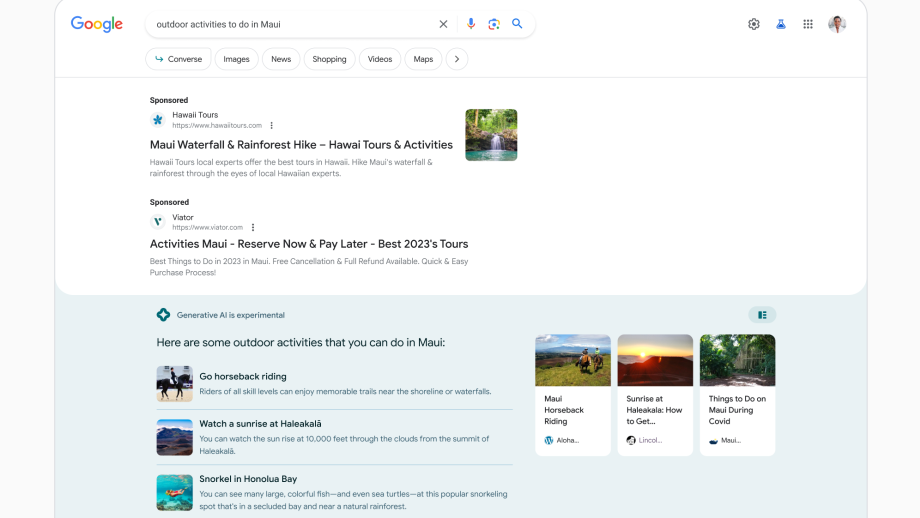Click the Aloha source WordPress icon
The height and width of the screenshot is (518, 920).
click(x=549, y=440)
